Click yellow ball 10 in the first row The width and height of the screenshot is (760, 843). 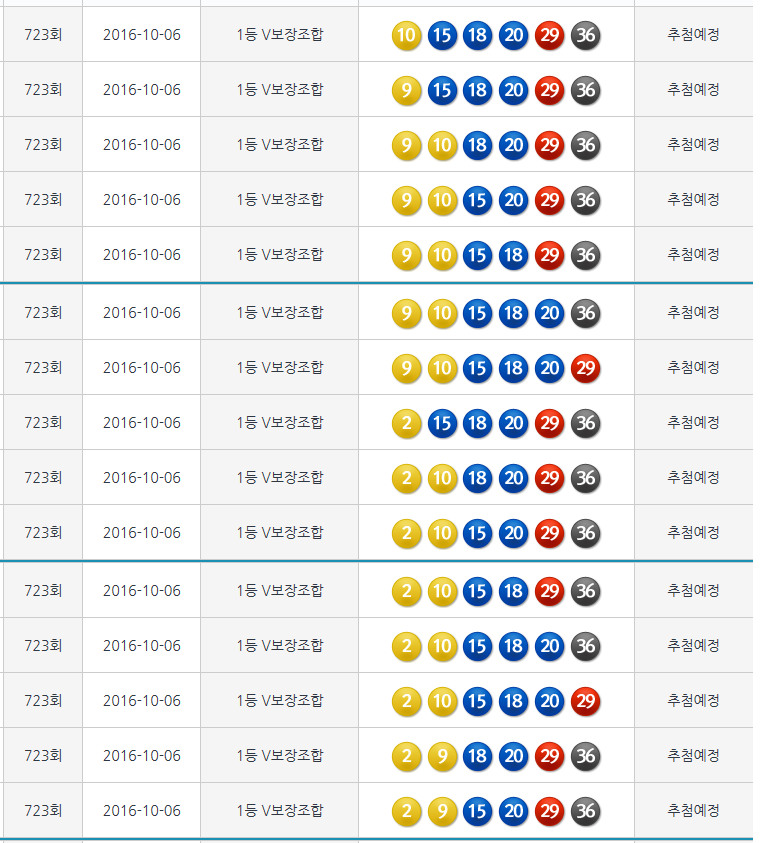pyautogui.click(x=406, y=36)
